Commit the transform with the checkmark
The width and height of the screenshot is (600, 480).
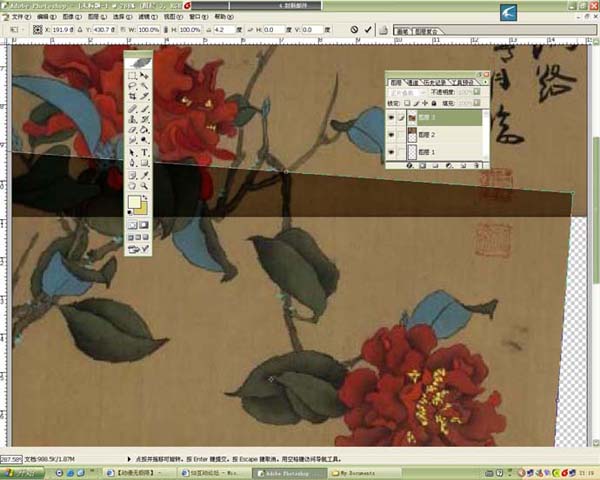(368, 29)
